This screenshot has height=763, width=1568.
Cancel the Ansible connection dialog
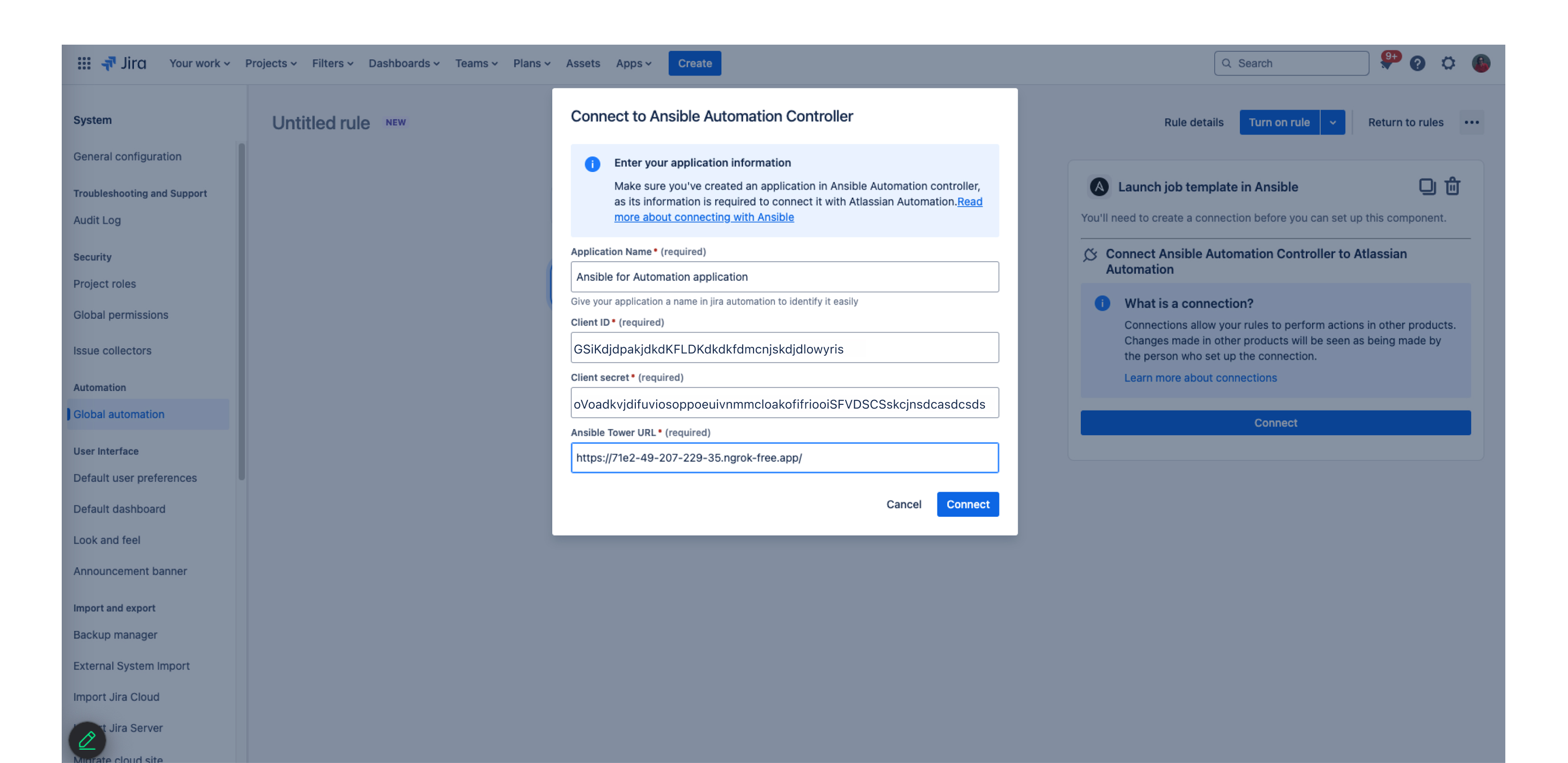(903, 504)
